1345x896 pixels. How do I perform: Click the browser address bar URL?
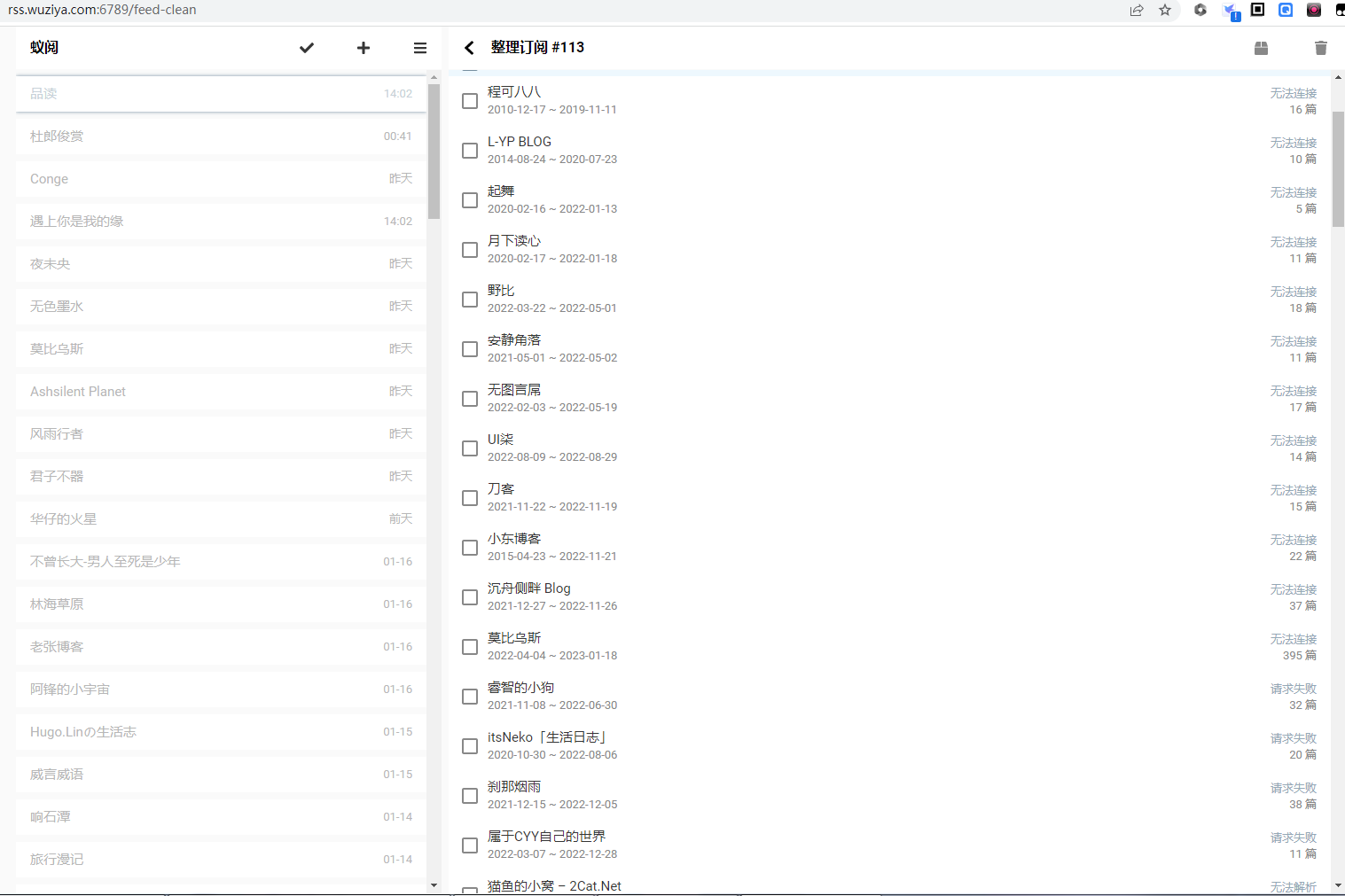point(102,10)
